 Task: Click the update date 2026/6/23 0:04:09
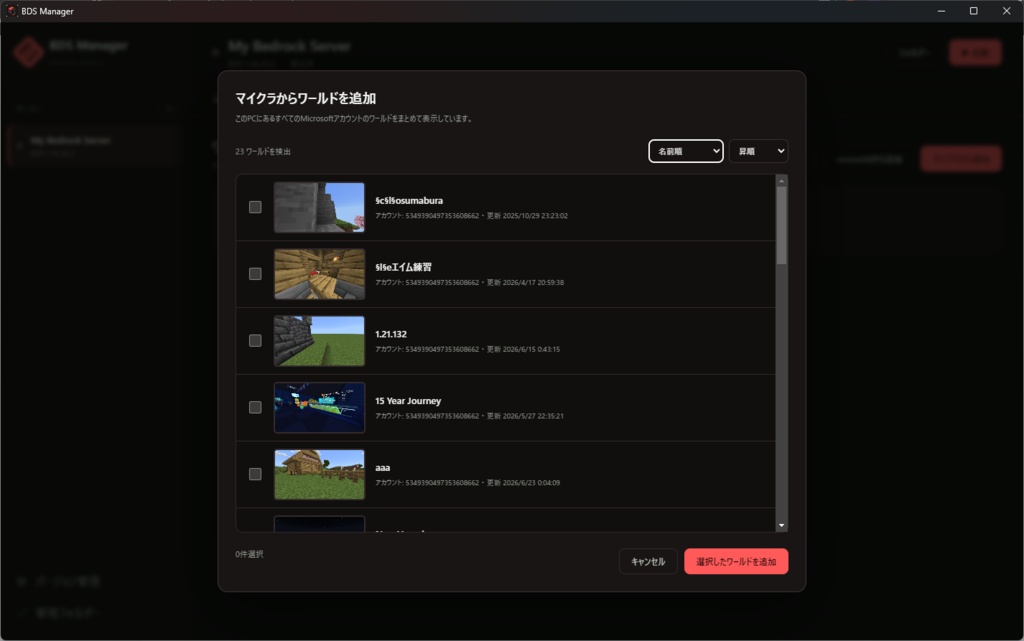pyautogui.click(x=531, y=483)
